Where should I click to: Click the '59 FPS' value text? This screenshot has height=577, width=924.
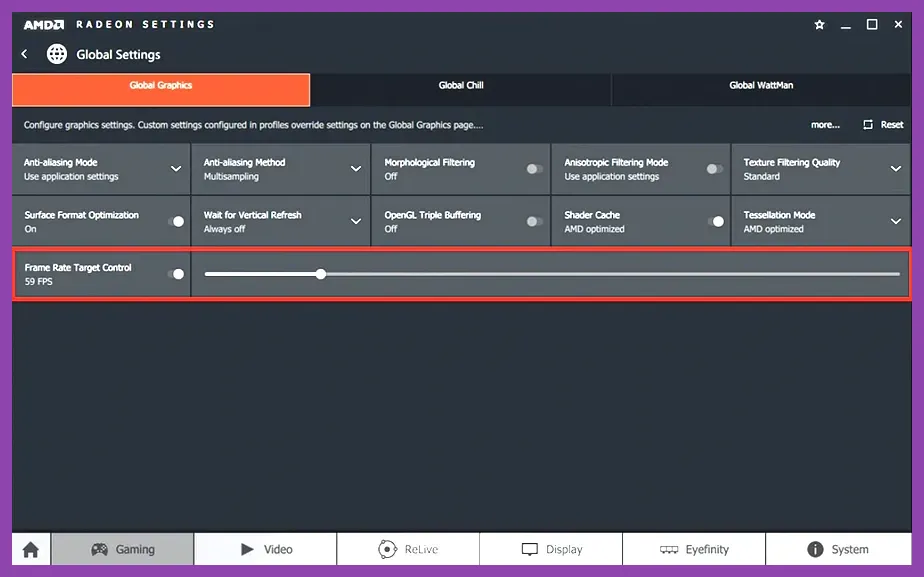38,282
